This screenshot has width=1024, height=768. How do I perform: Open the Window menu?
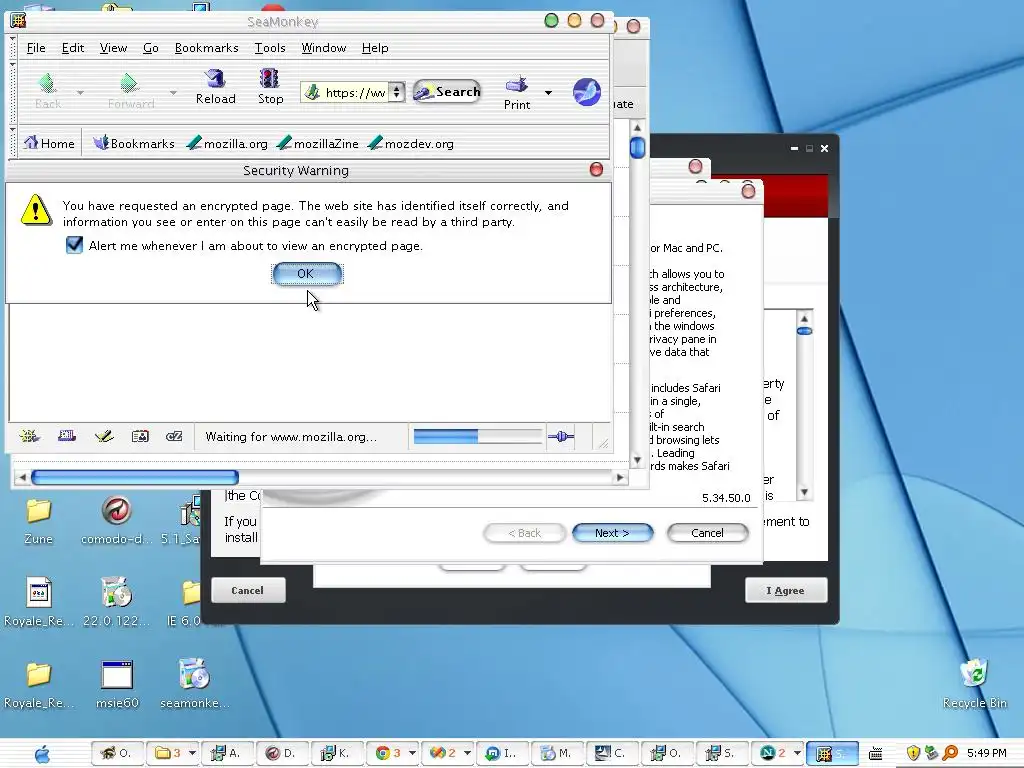click(323, 48)
